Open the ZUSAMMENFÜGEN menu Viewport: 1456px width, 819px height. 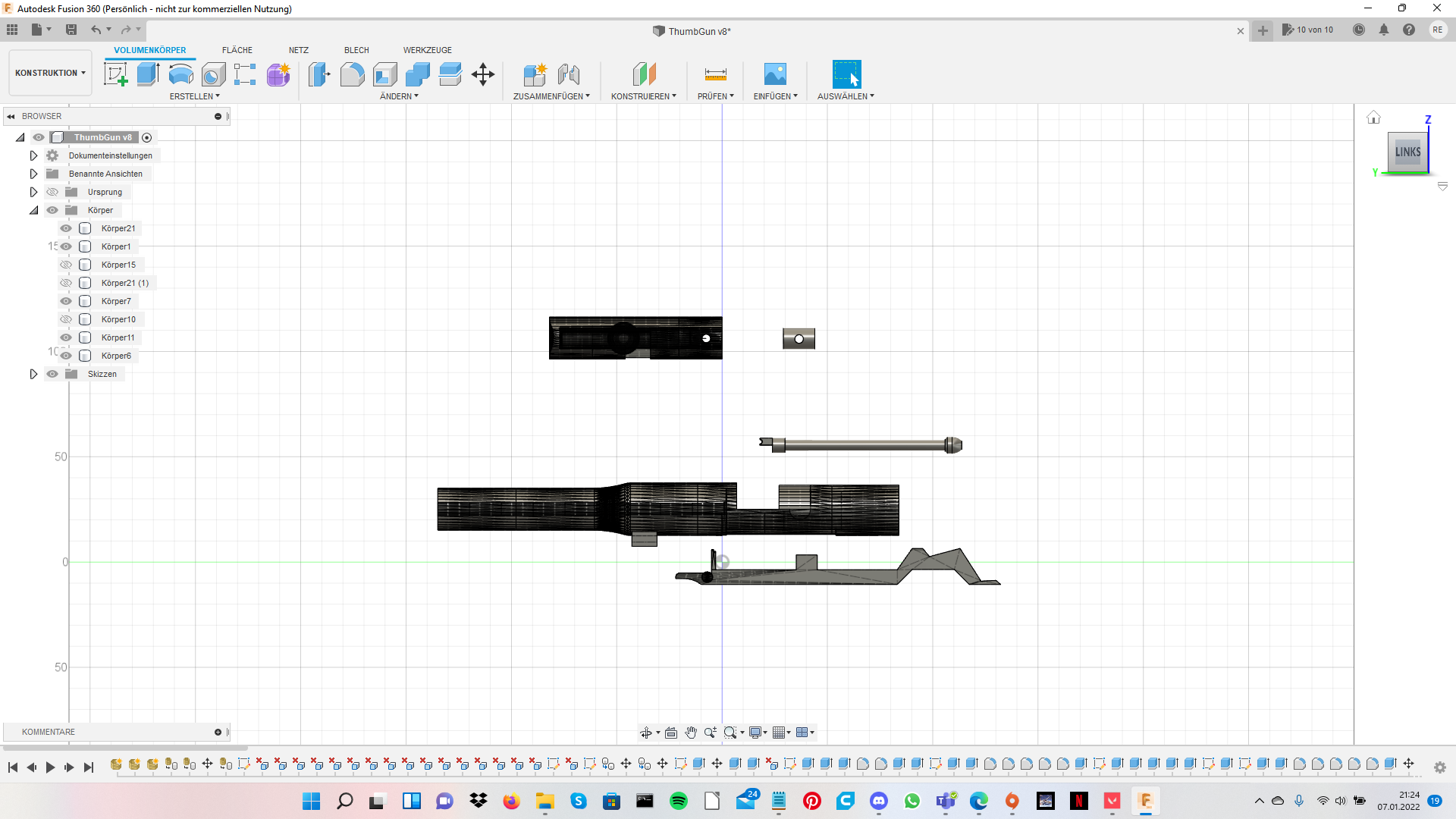551,96
